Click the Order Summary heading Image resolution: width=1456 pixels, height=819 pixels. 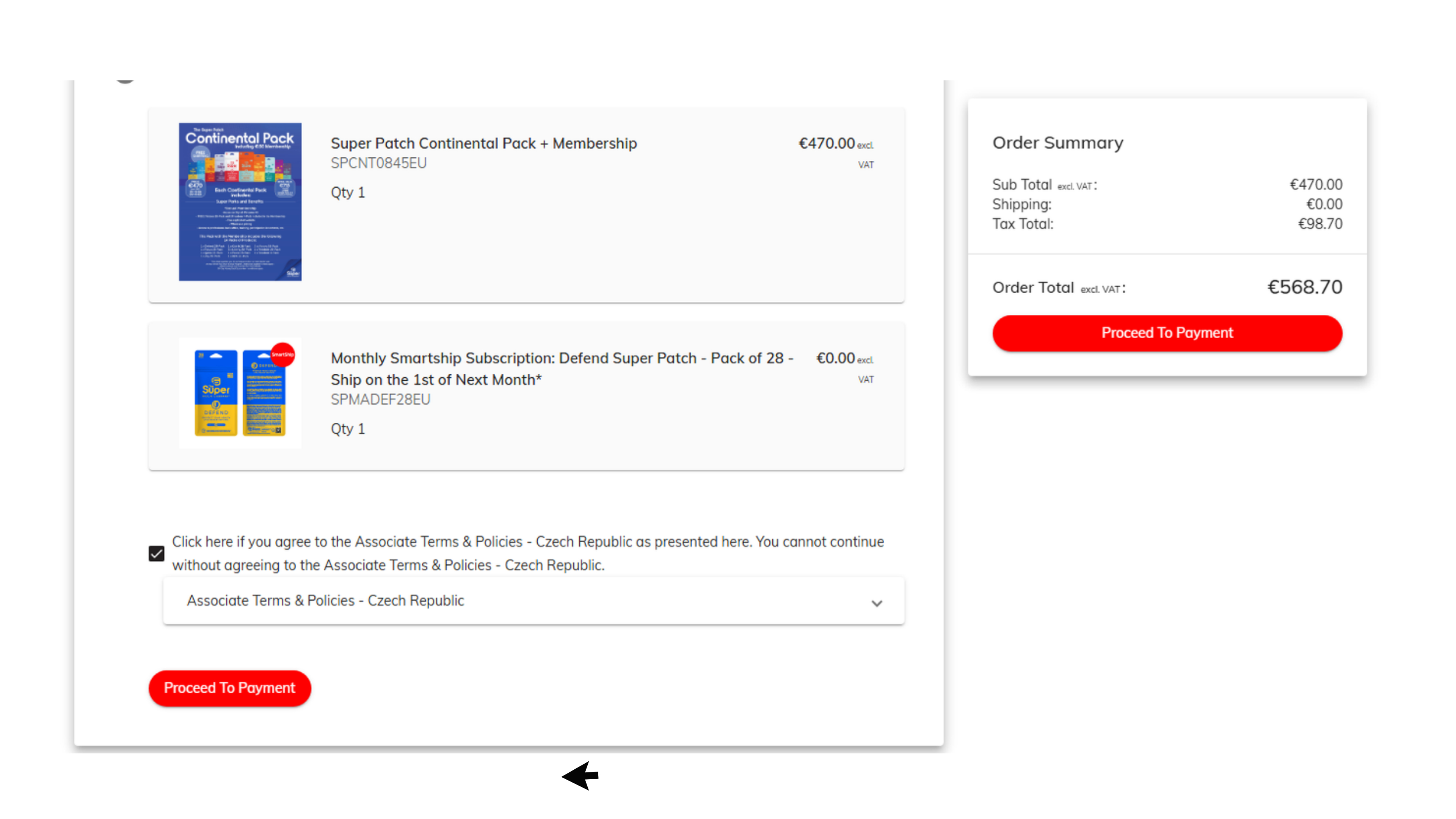pyautogui.click(x=1058, y=143)
